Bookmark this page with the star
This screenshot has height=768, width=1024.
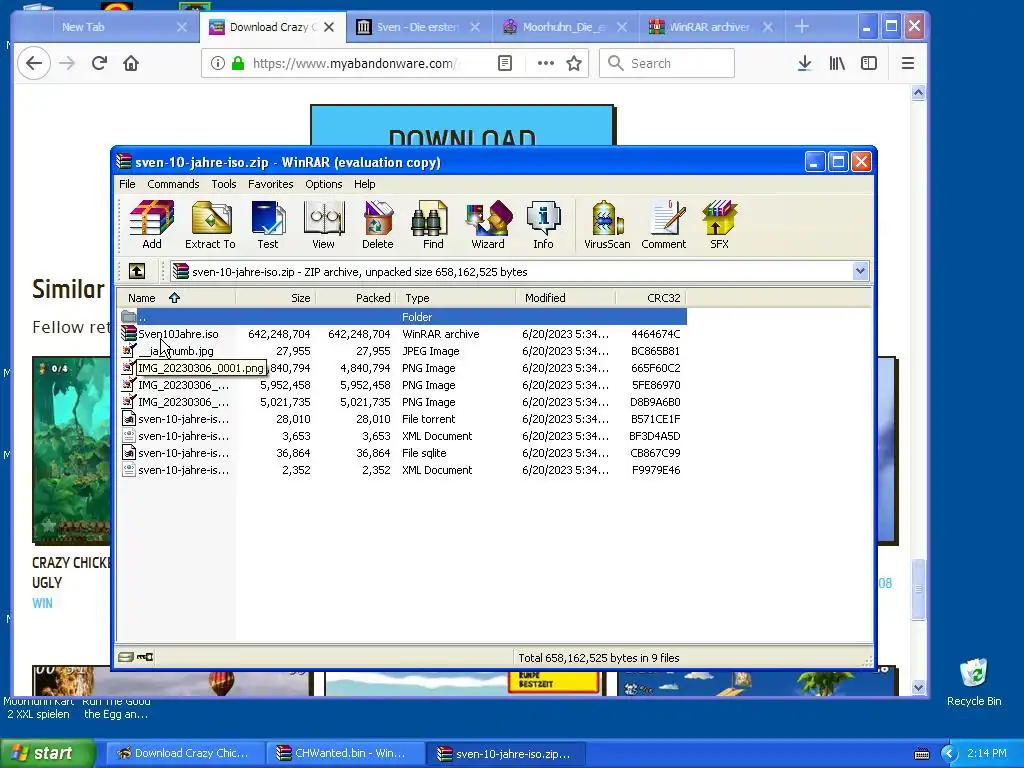pyautogui.click(x=574, y=63)
